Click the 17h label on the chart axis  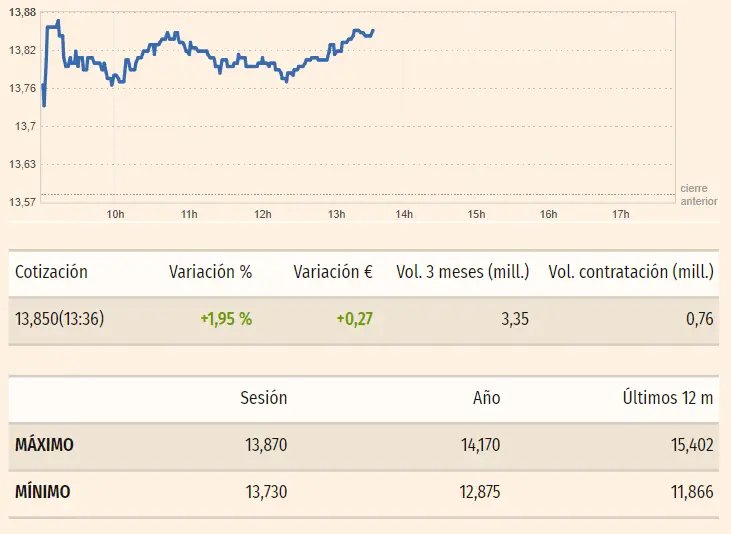pos(620,214)
